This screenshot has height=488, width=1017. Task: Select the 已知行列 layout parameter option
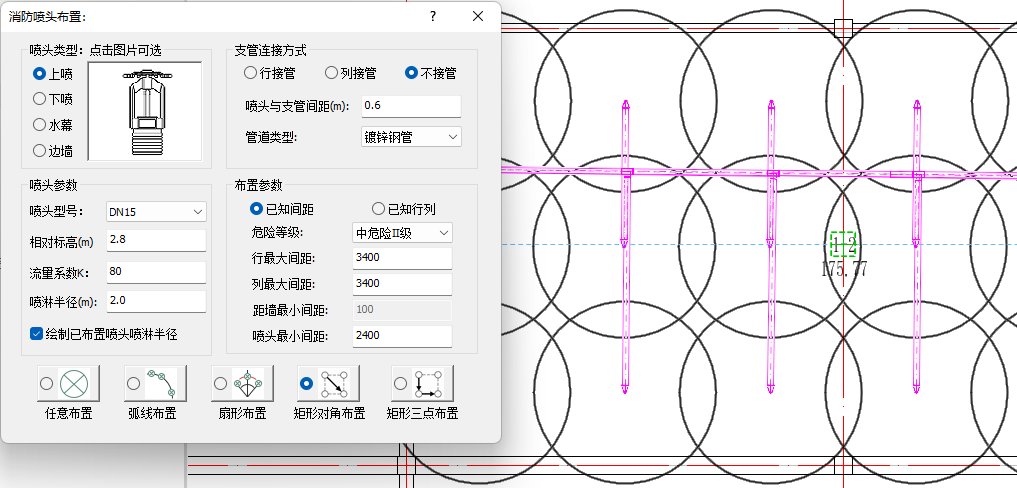[x=378, y=209]
